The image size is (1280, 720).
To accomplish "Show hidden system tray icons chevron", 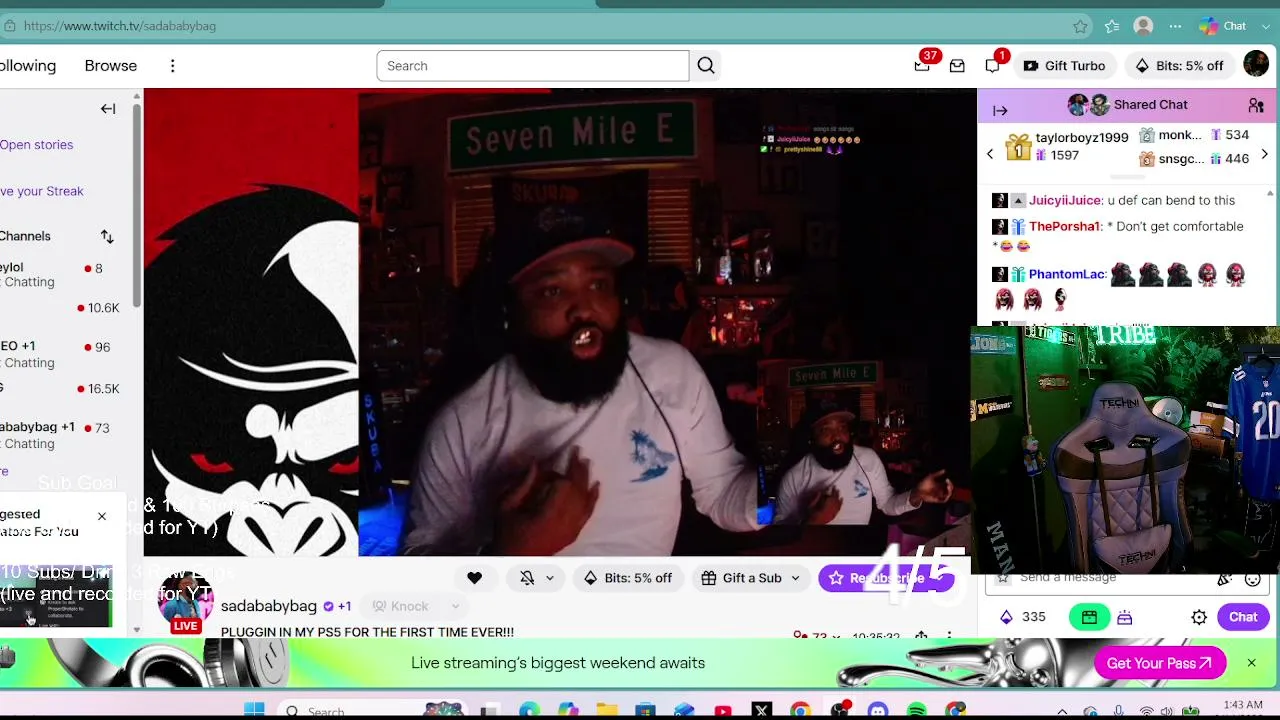I will coord(1062,712).
